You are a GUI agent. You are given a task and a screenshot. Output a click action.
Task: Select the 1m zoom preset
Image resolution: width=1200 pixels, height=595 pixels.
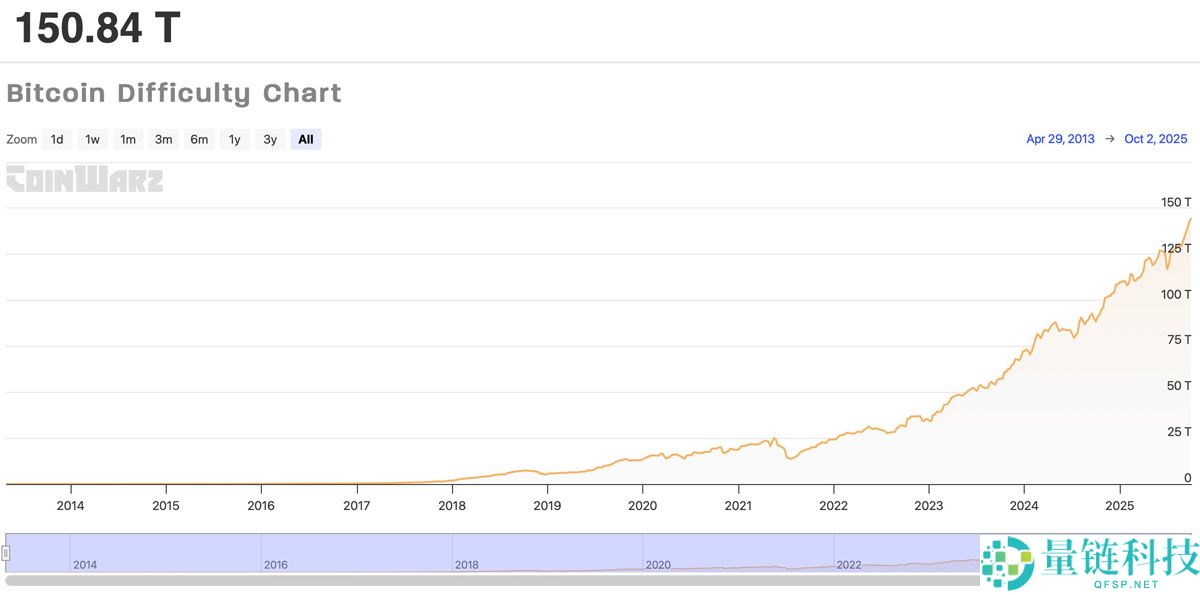pos(128,139)
